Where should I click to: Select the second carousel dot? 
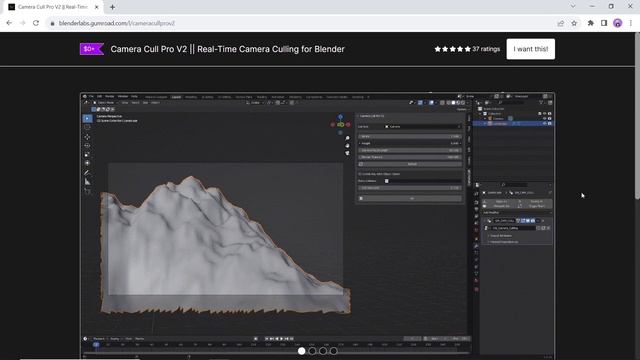(x=312, y=351)
